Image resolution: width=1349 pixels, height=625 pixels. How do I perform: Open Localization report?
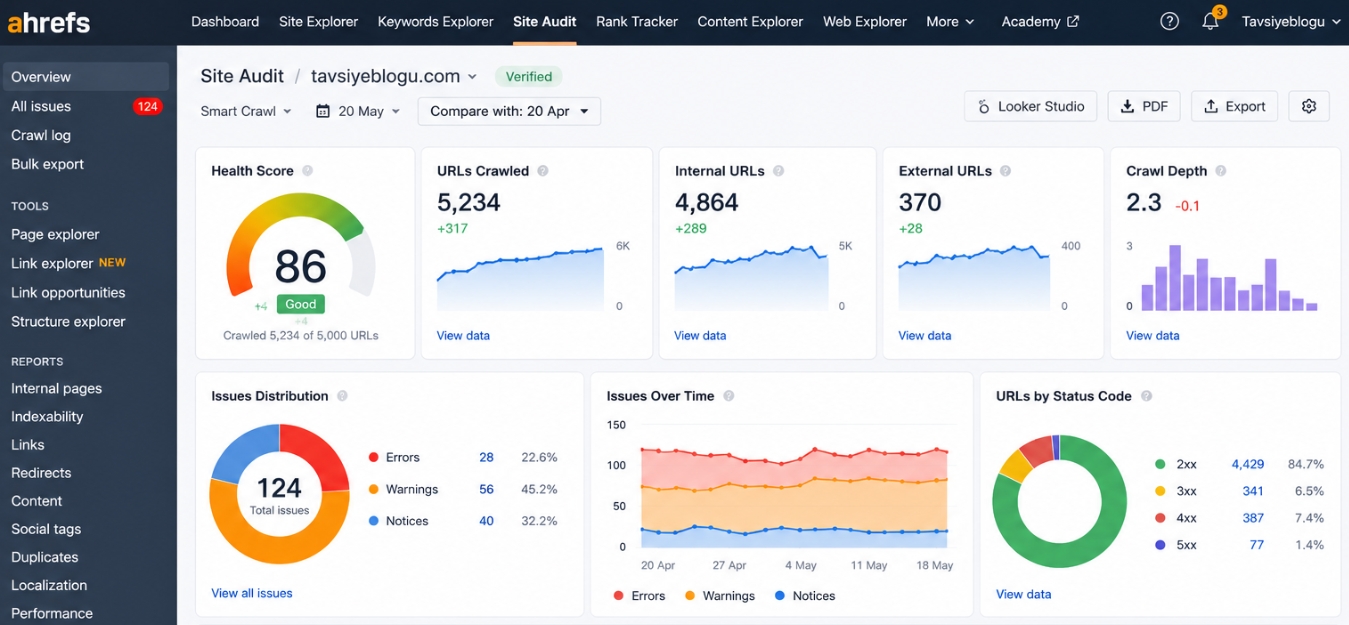point(49,585)
